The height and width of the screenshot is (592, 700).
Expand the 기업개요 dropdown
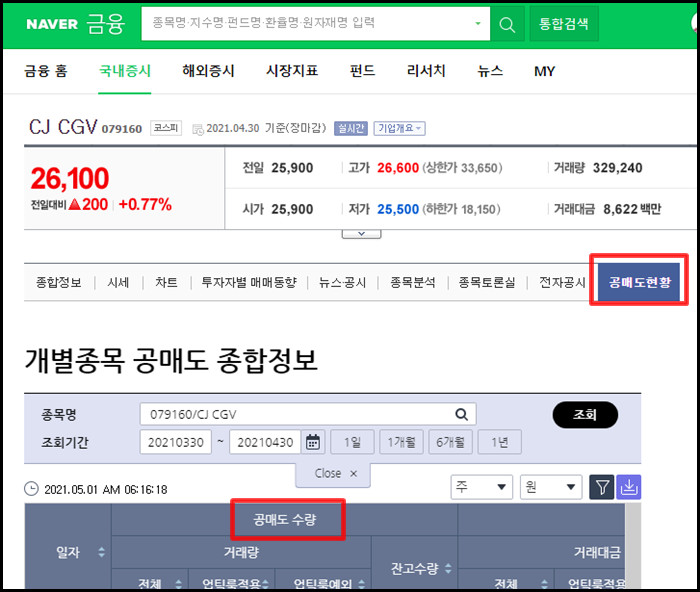[400, 129]
